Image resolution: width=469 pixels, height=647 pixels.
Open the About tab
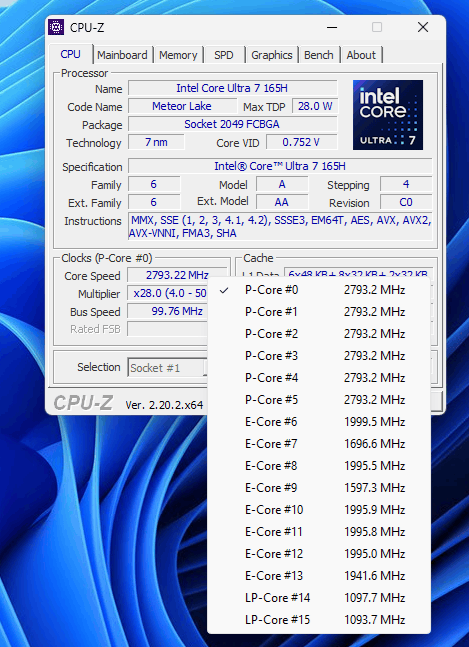pos(361,55)
